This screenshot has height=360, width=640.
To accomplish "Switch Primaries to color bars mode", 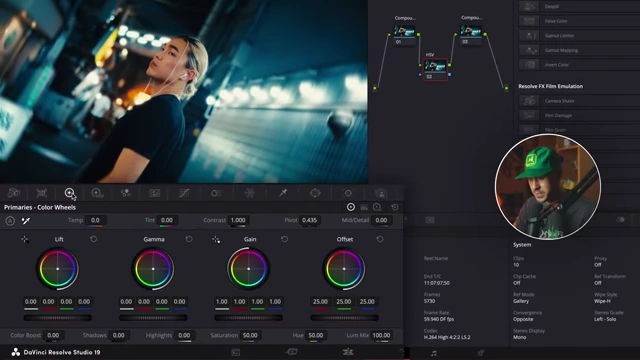I will coord(364,207).
